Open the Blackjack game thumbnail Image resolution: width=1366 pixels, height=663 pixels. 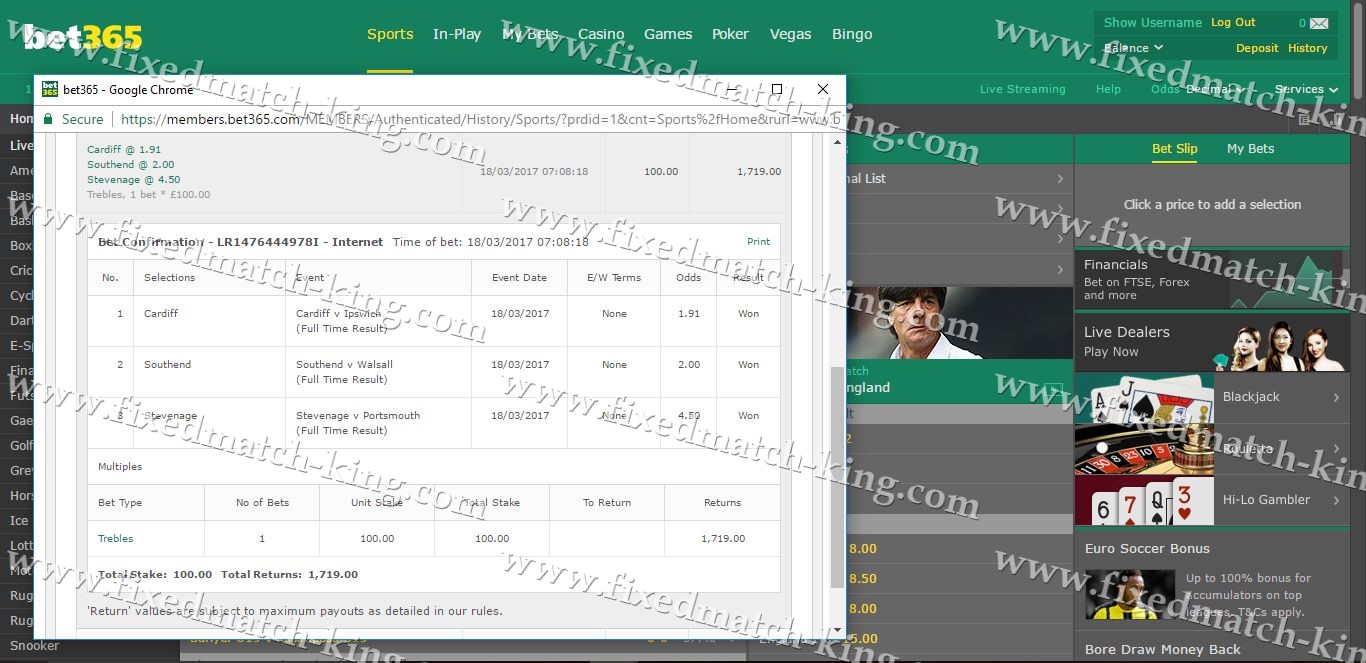click(1144, 398)
